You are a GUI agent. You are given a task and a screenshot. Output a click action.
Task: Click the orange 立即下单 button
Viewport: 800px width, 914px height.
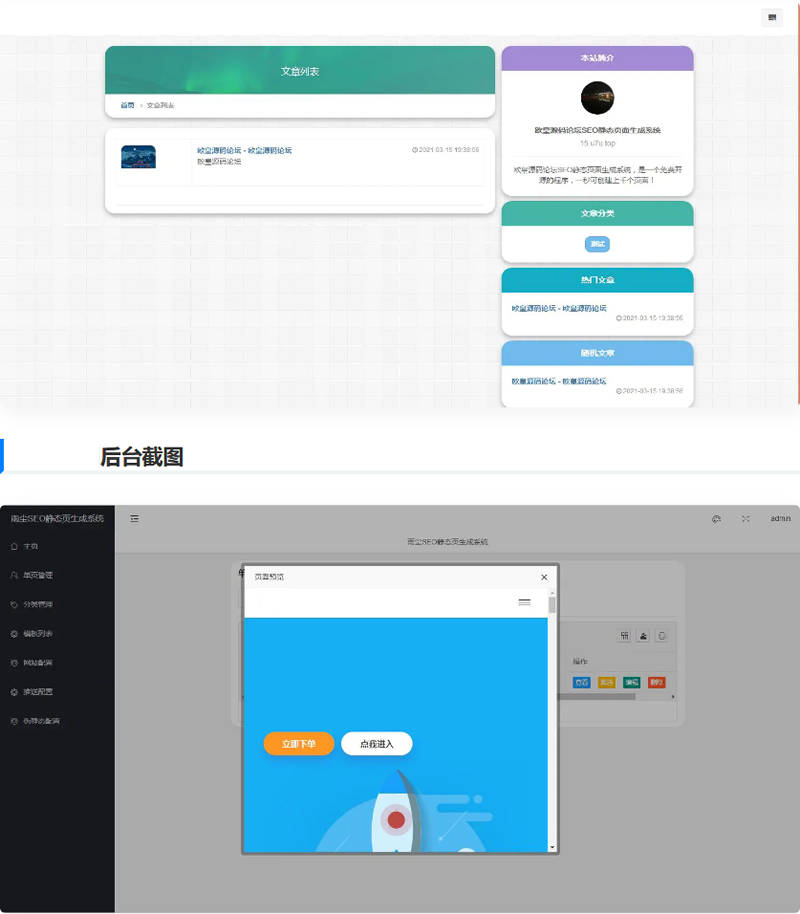coord(299,744)
